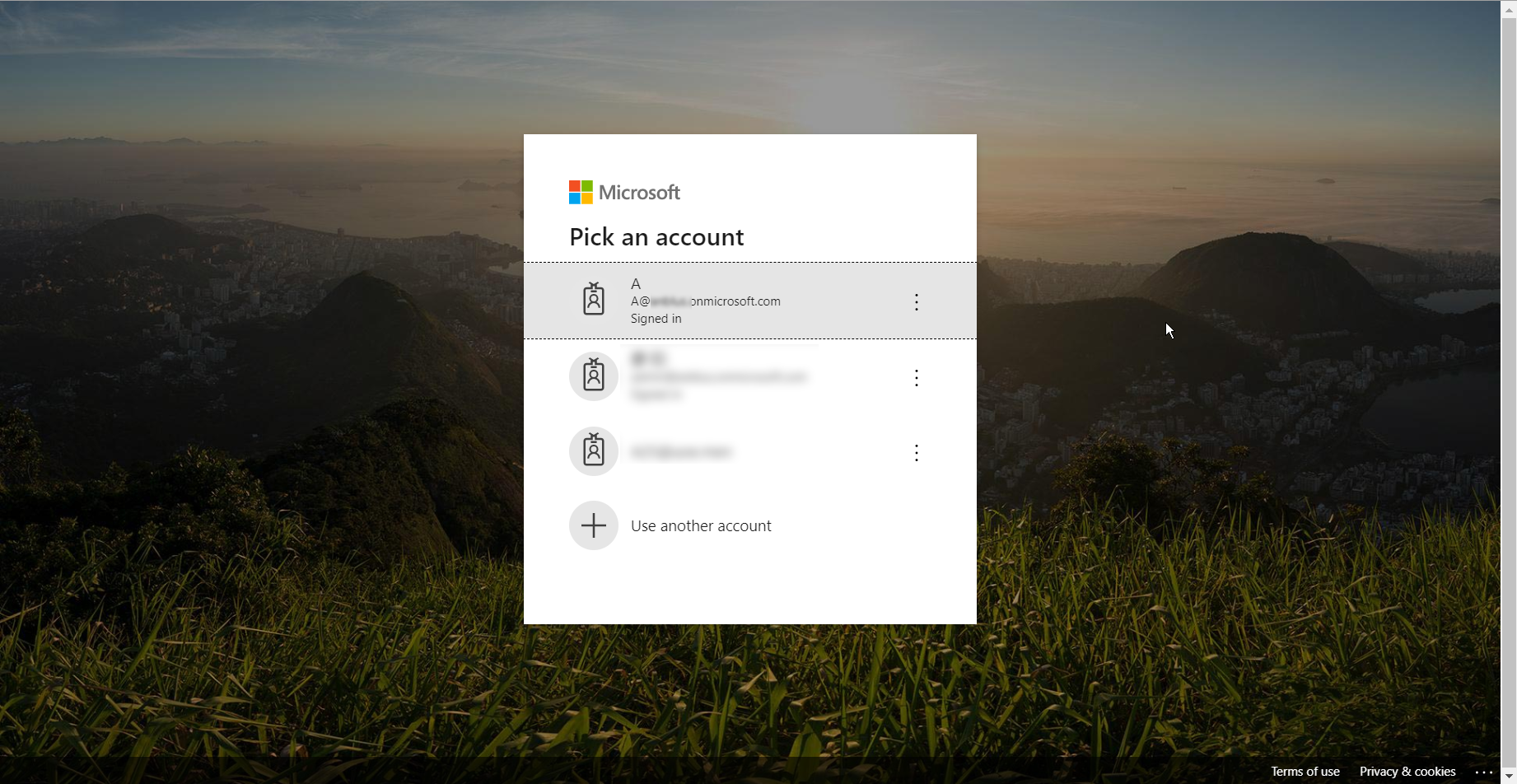The width and height of the screenshot is (1517, 784).
Task: Open the Privacy & cookies link
Action: 1407,772
